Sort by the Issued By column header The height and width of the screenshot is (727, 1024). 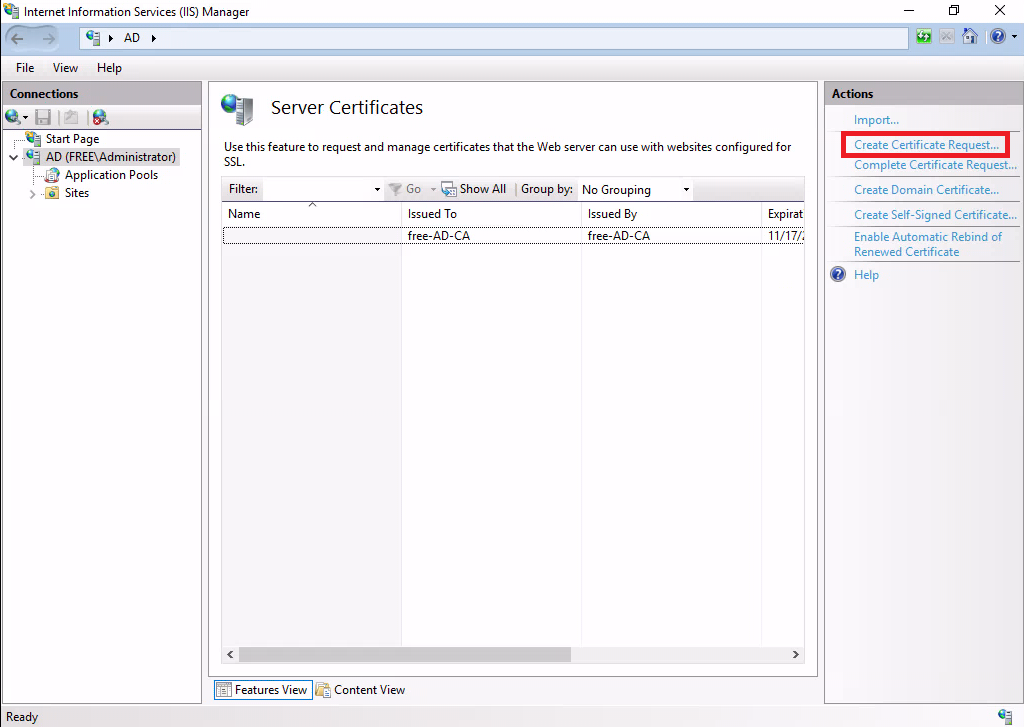pos(671,214)
